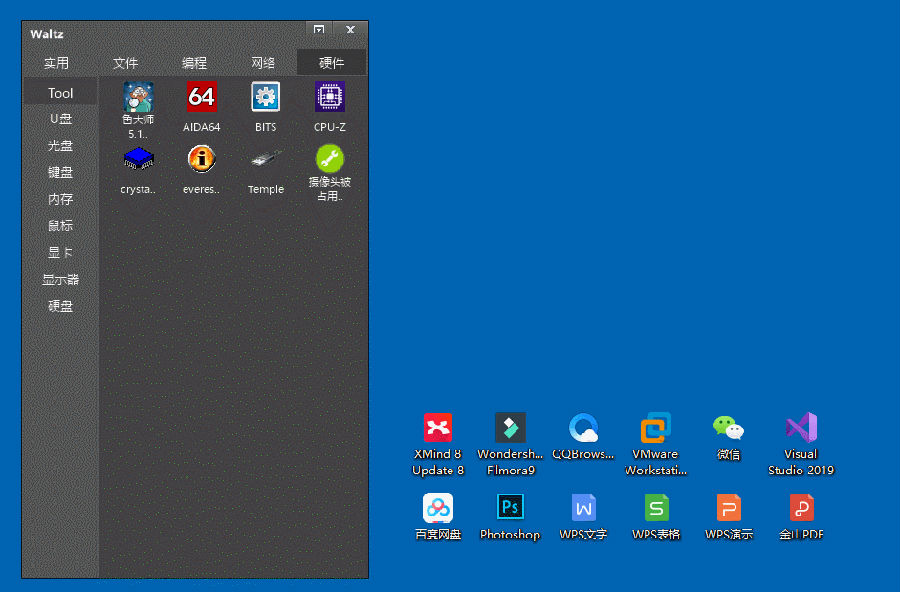Launch Visual Studio 2019 shortcut
The height and width of the screenshot is (592, 900).
pyautogui.click(x=801, y=428)
